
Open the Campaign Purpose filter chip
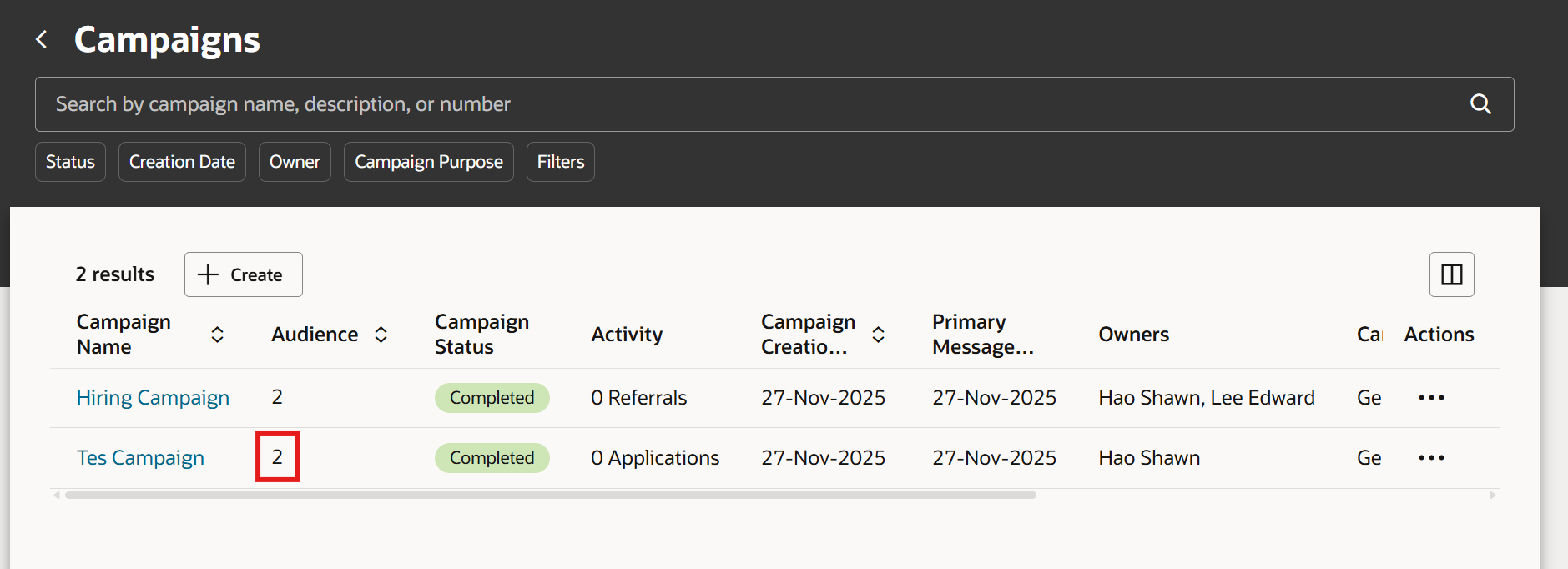pos(429,162)
